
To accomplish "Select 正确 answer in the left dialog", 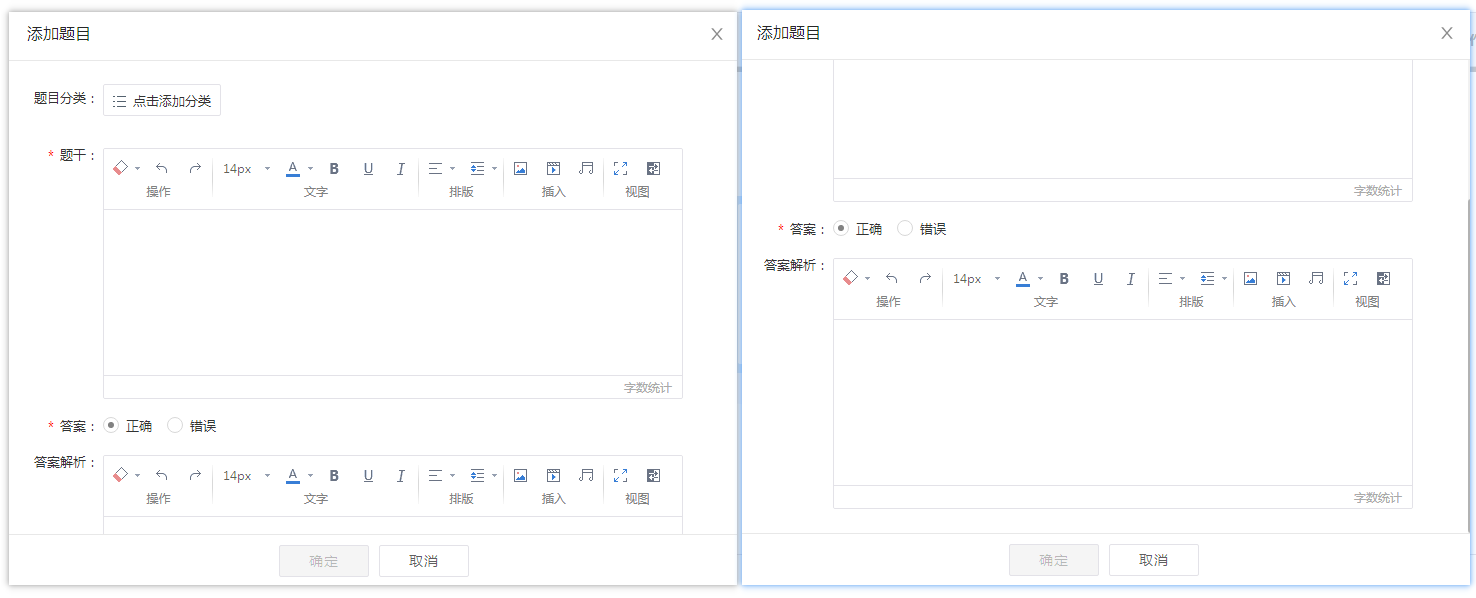I will coord(111,425).
